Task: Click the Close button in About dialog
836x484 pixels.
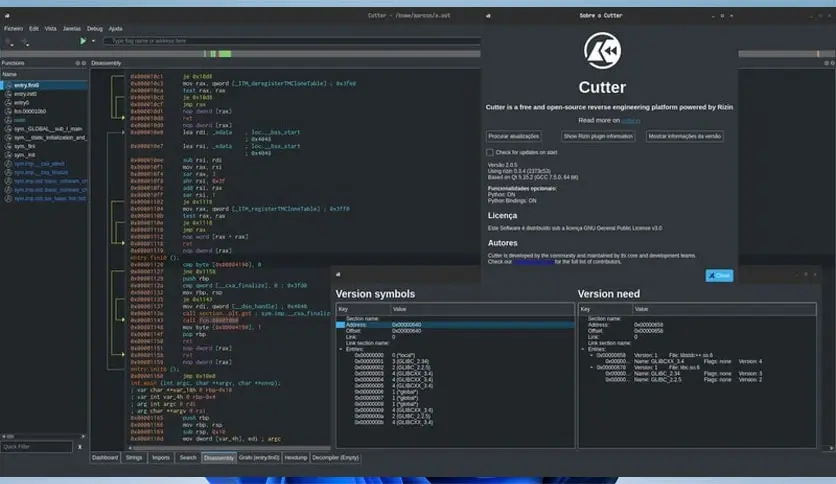Action: (x=719, y=276)
